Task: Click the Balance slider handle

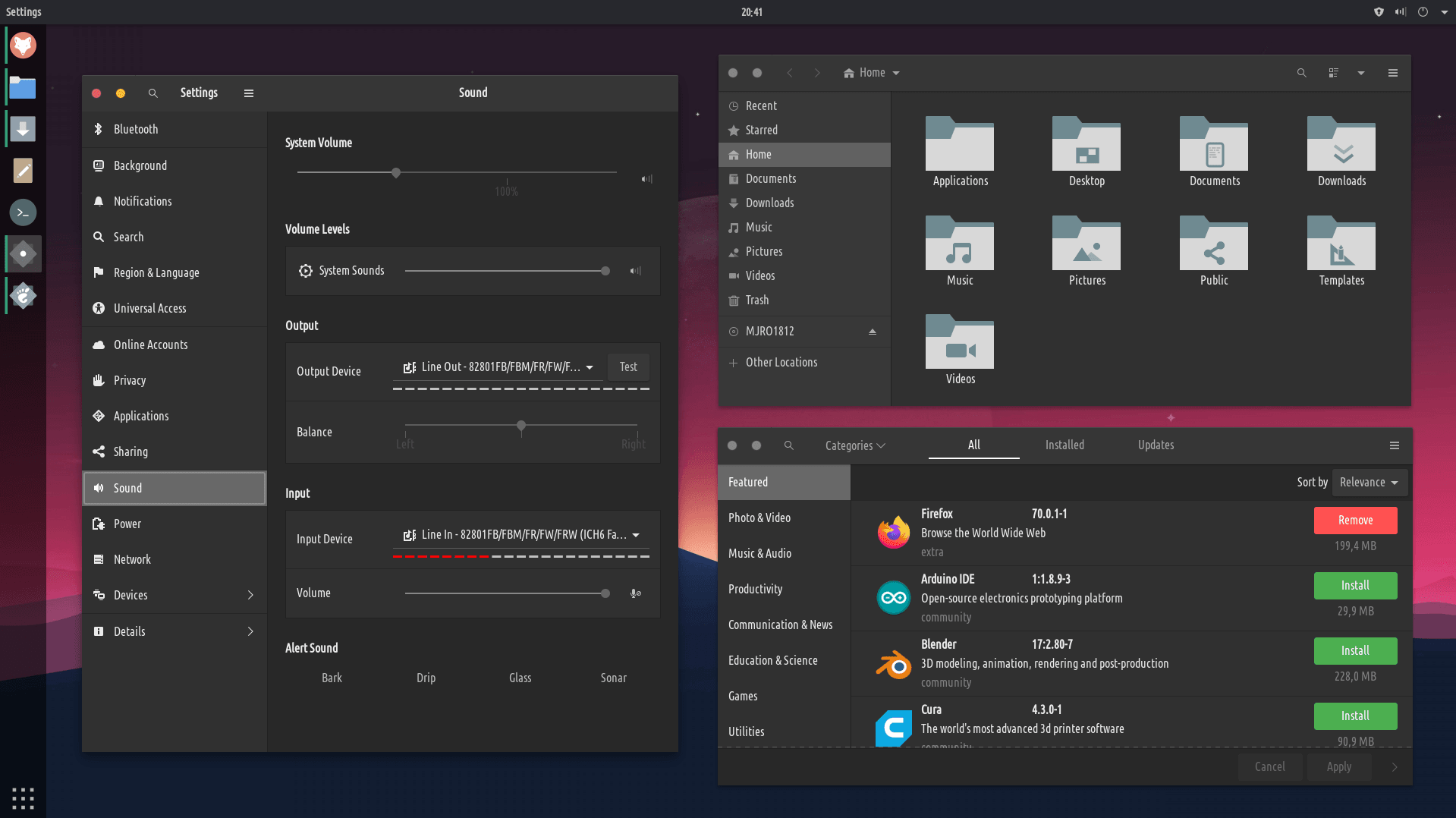Action: pyautogui.click(x=521, y=426)
